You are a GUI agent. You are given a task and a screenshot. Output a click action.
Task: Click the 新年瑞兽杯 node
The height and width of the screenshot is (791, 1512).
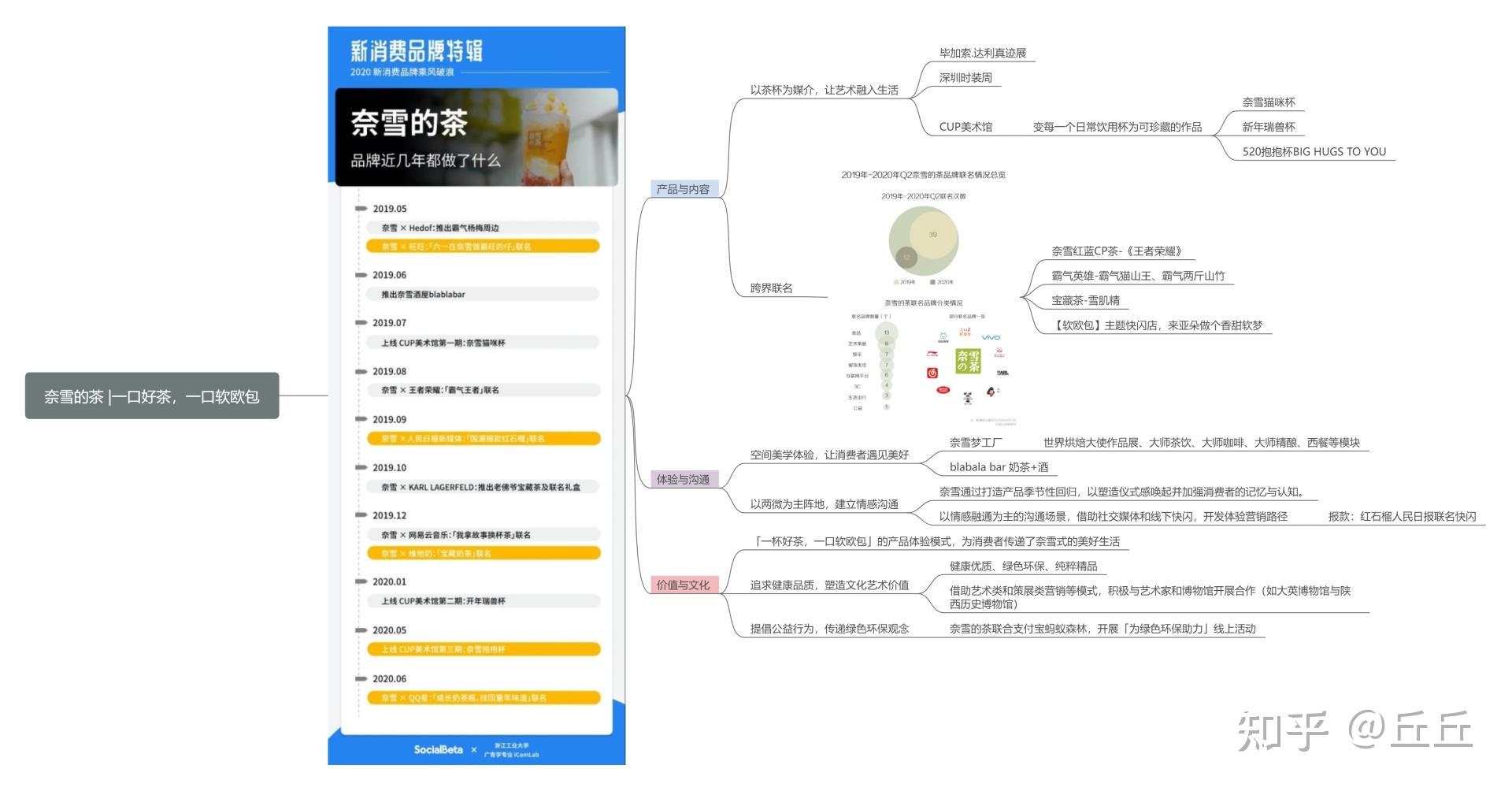pos(1269,127)
